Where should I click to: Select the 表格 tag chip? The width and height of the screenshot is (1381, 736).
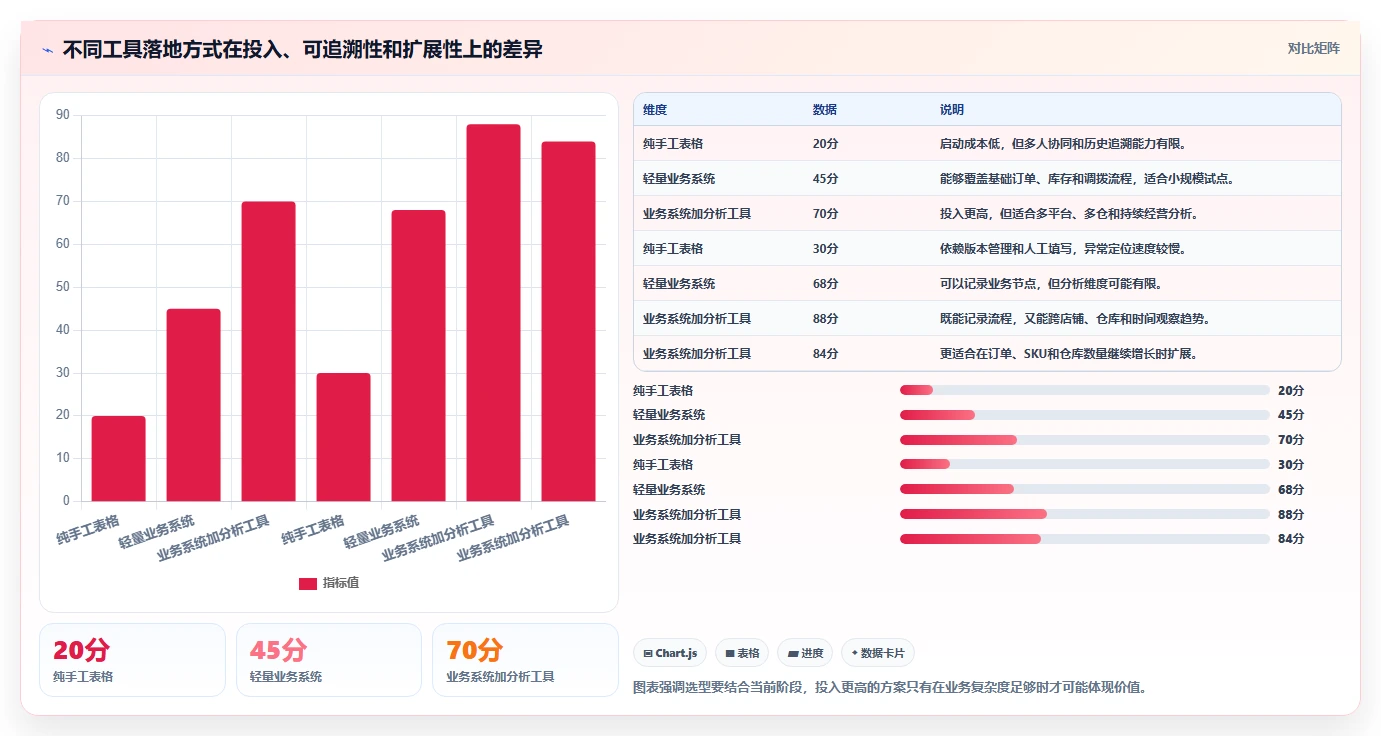tap(742, 653)
